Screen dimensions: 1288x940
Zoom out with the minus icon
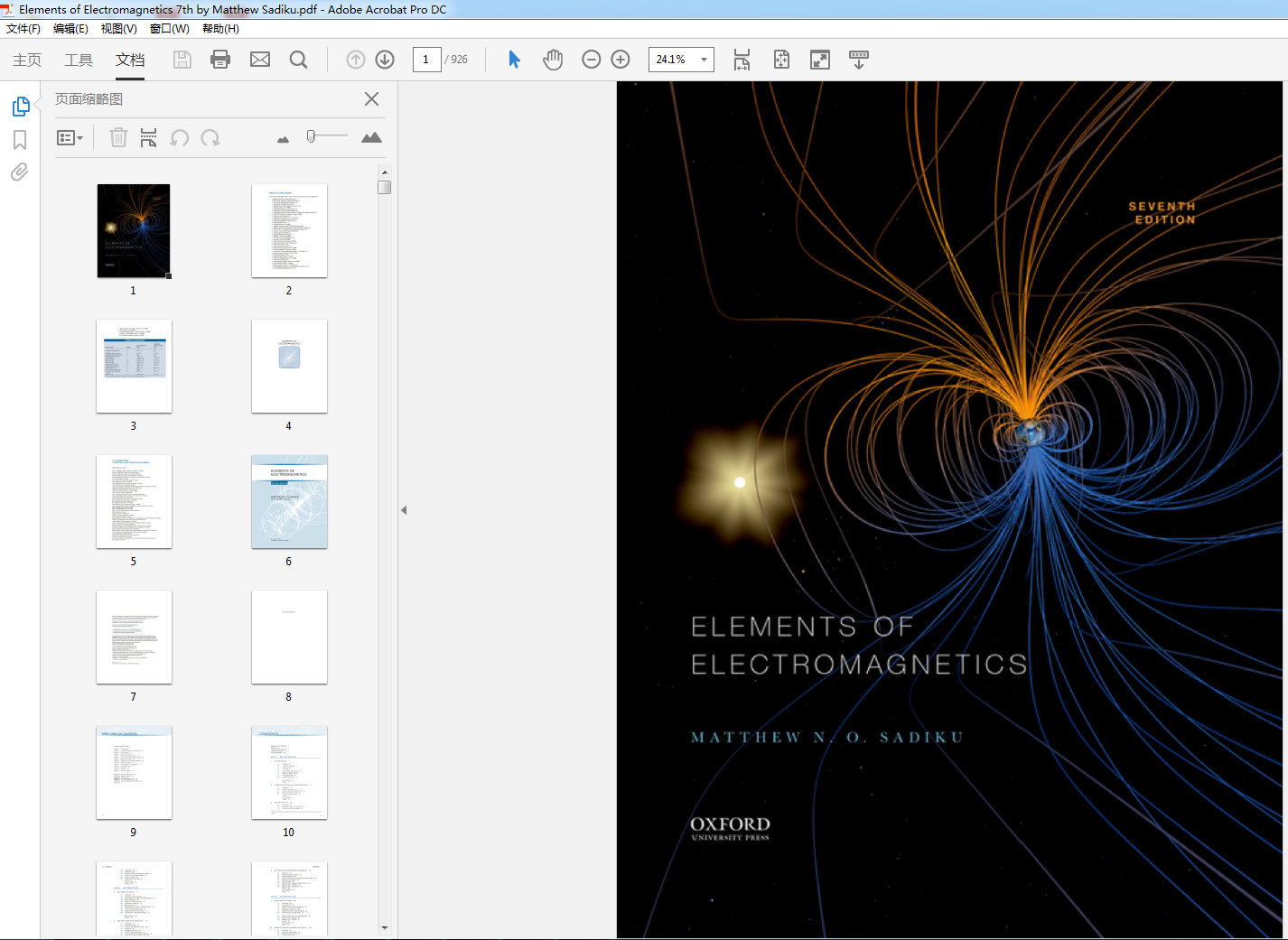pyautogui.click(x=592, y=60)
